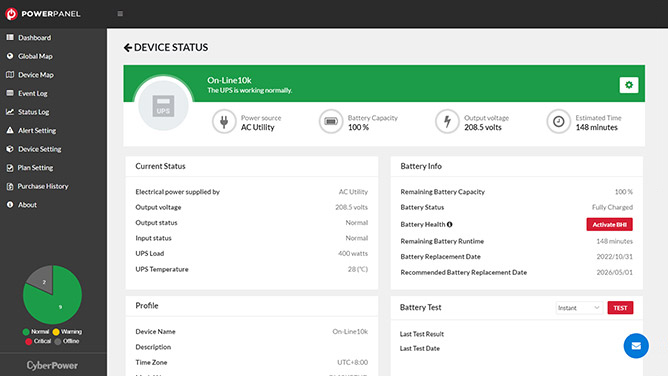Image resolution: width=668 pixels, height=376 pixels.
Task: Click the Estimated Time clock icon
Action: click(x=559, y=122)
